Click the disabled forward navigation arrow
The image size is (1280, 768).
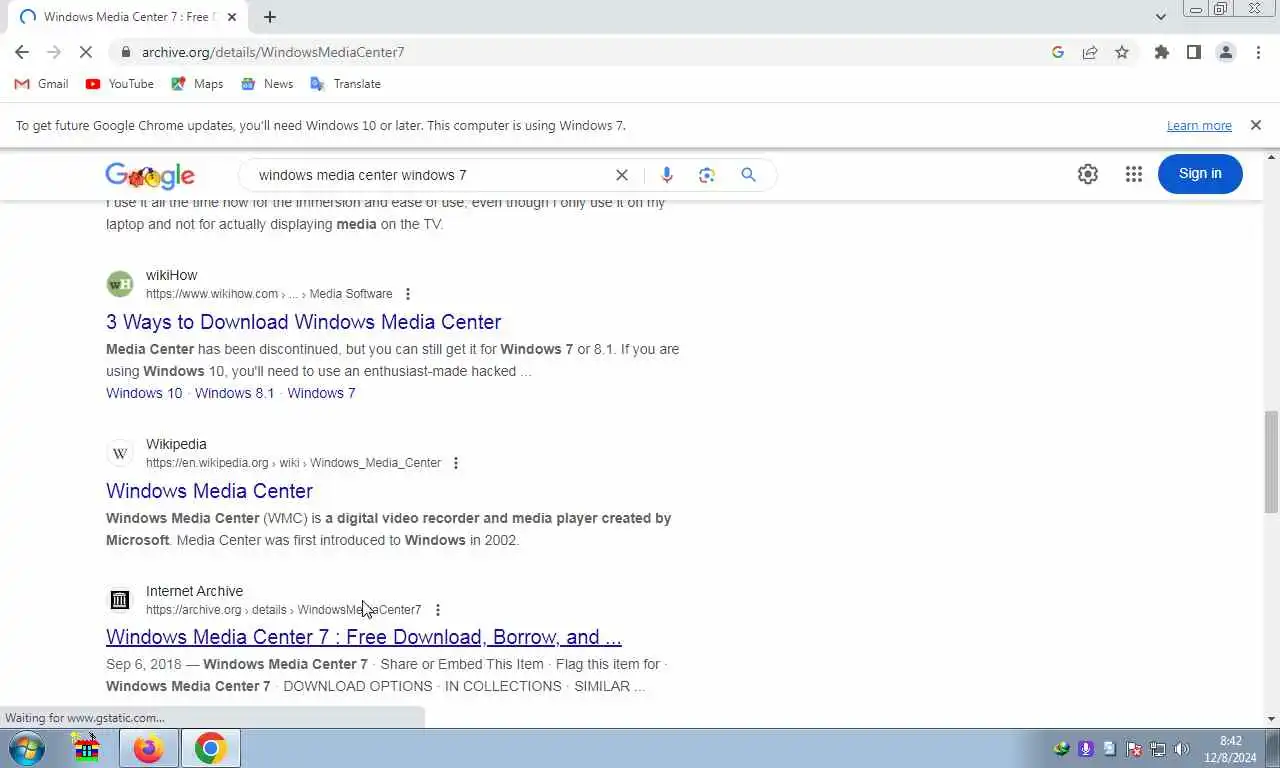pyautogui.click(x=54, y=52)
